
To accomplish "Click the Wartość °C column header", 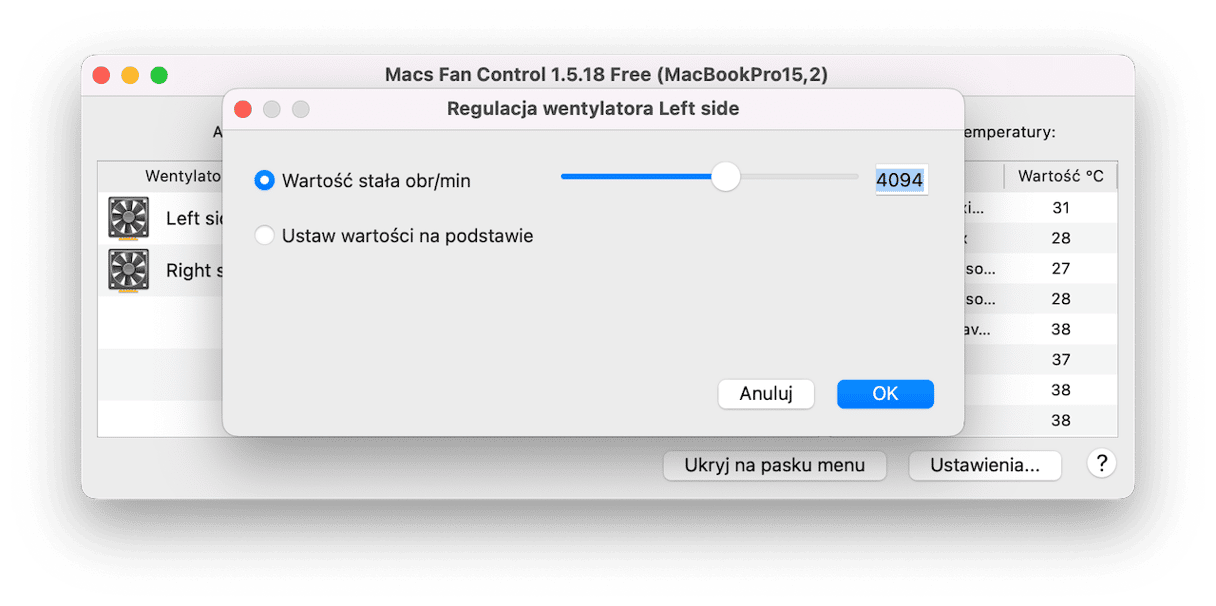I will click(x=1060, y=176).
